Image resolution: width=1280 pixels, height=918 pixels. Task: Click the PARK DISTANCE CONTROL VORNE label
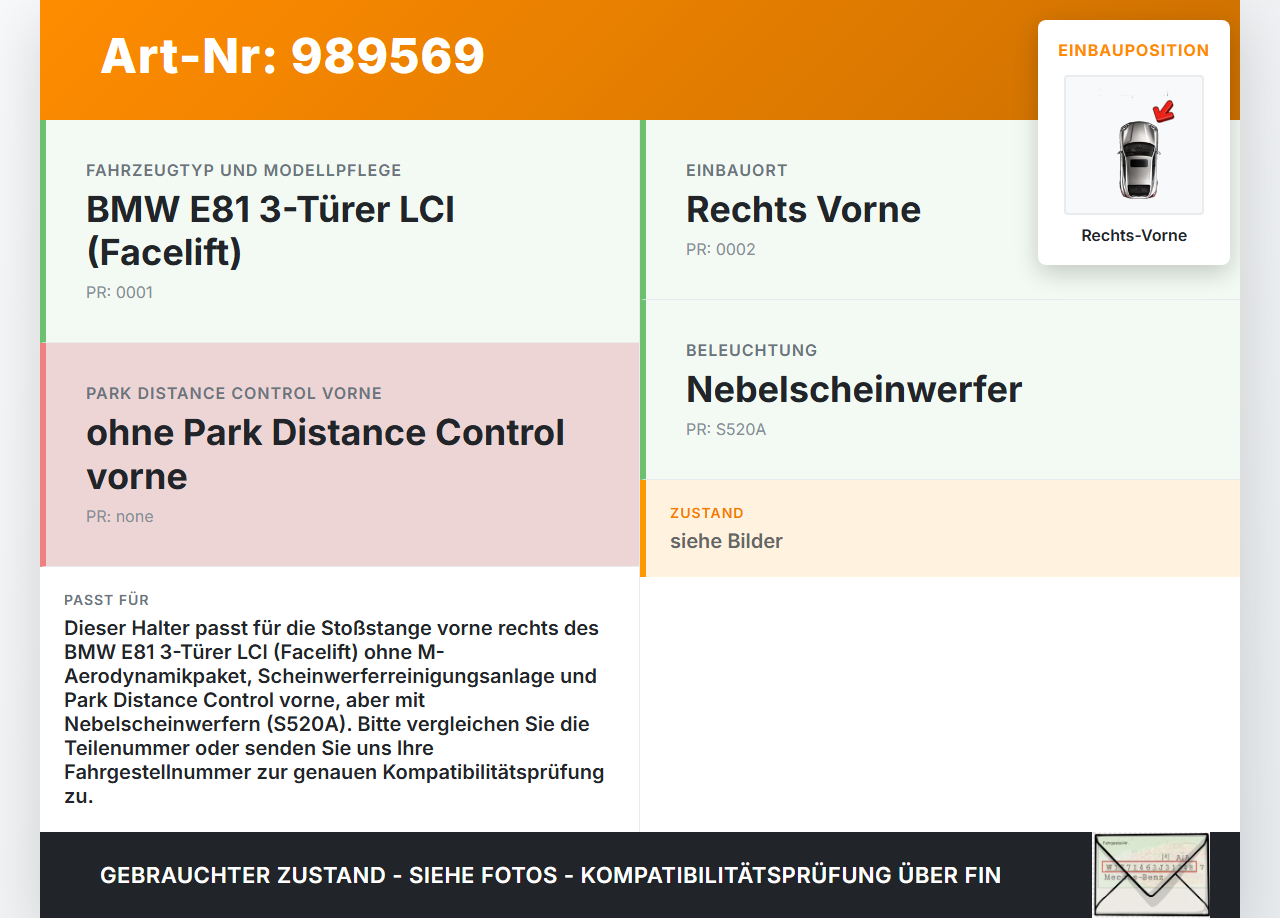(234, 394)
